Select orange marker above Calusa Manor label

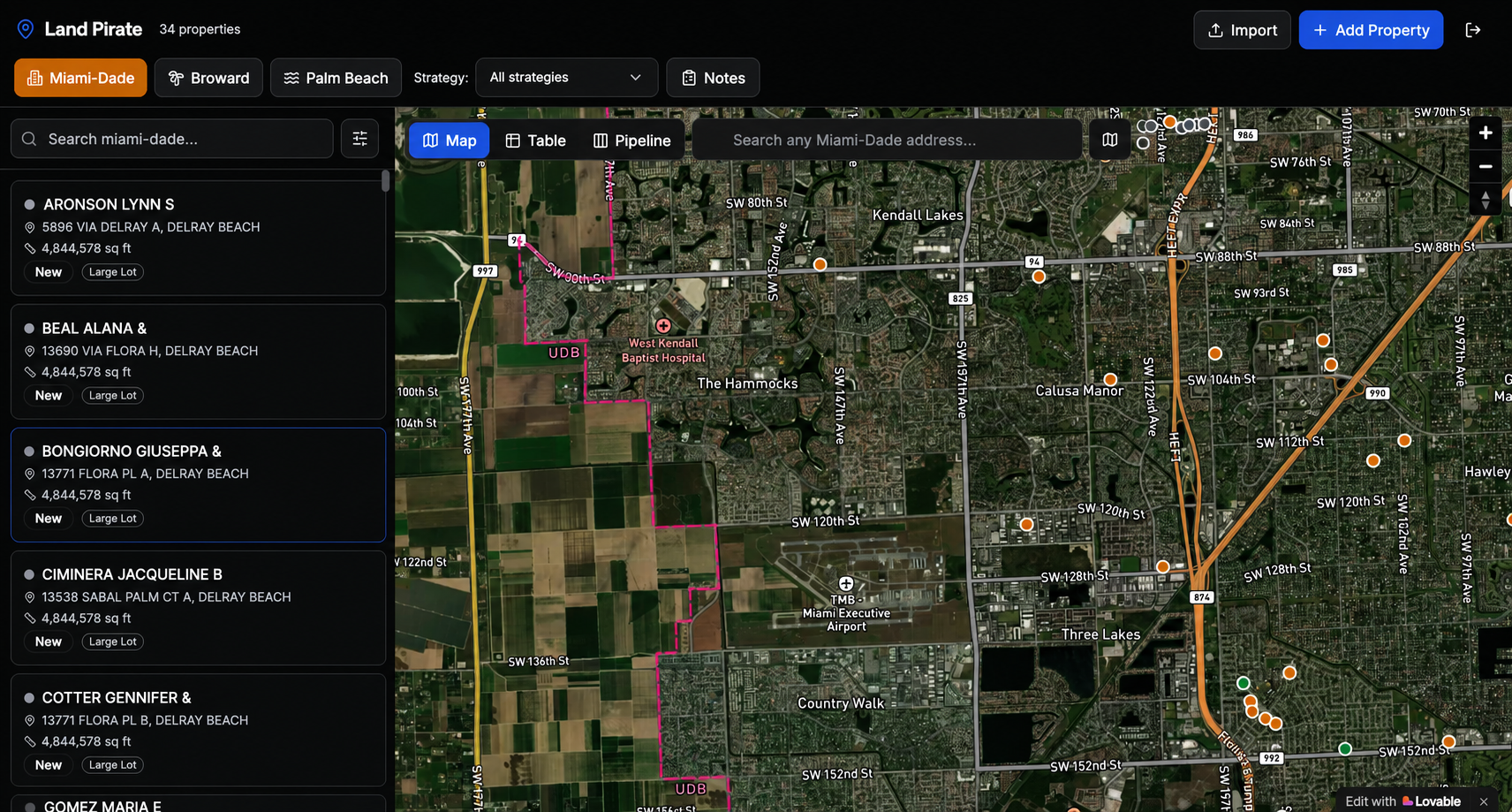point(1110,380)
